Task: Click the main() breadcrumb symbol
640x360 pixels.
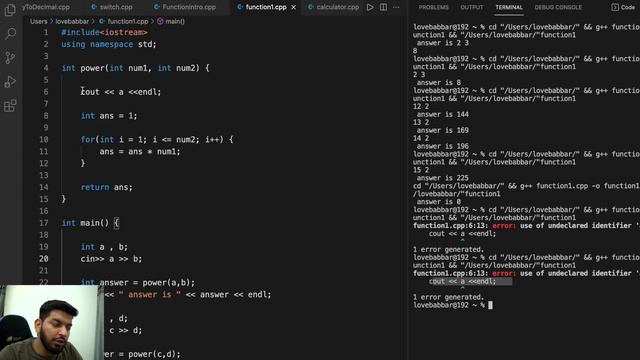Action: 171,21
